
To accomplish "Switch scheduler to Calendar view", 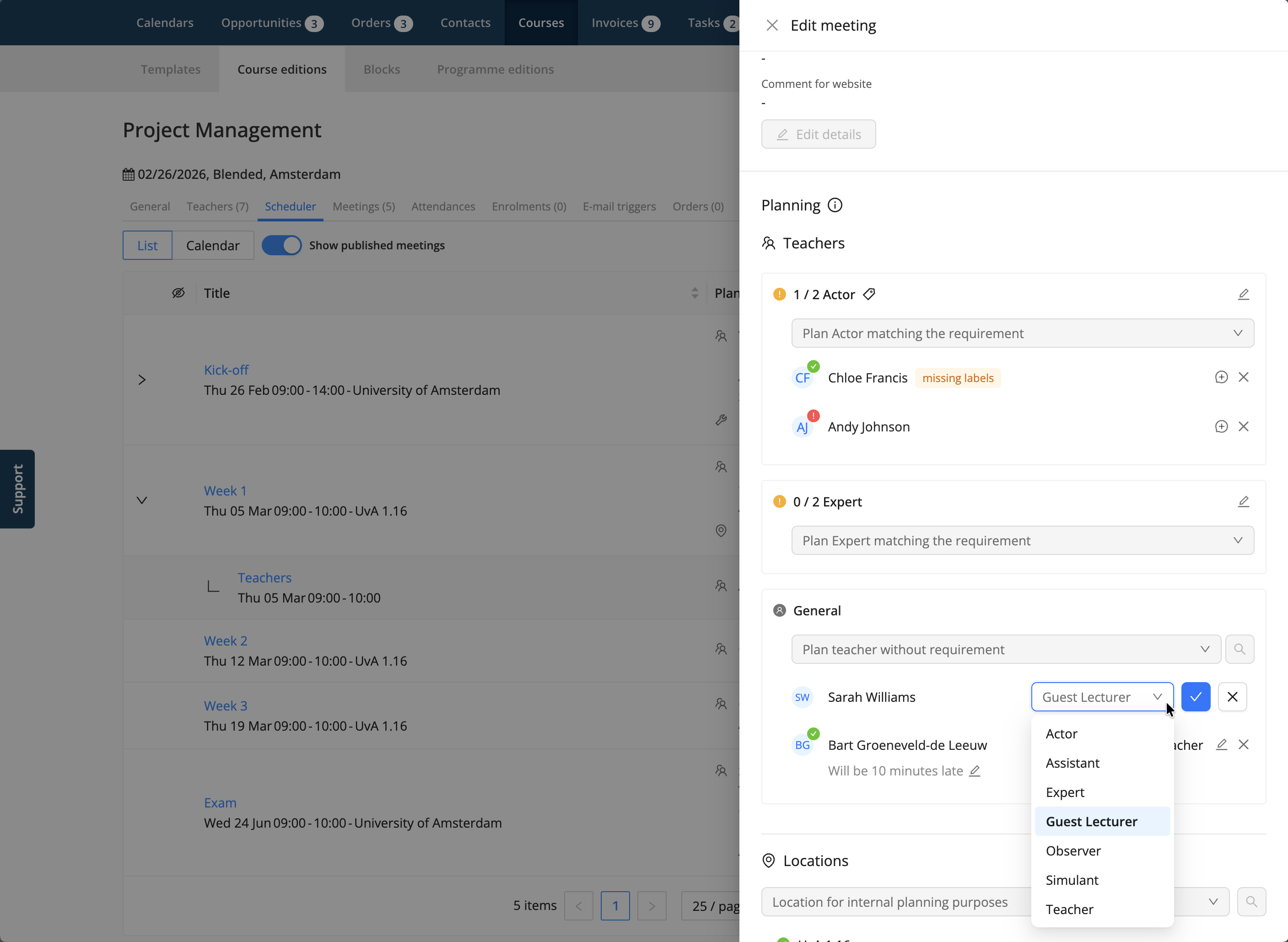I will (213, 245).
